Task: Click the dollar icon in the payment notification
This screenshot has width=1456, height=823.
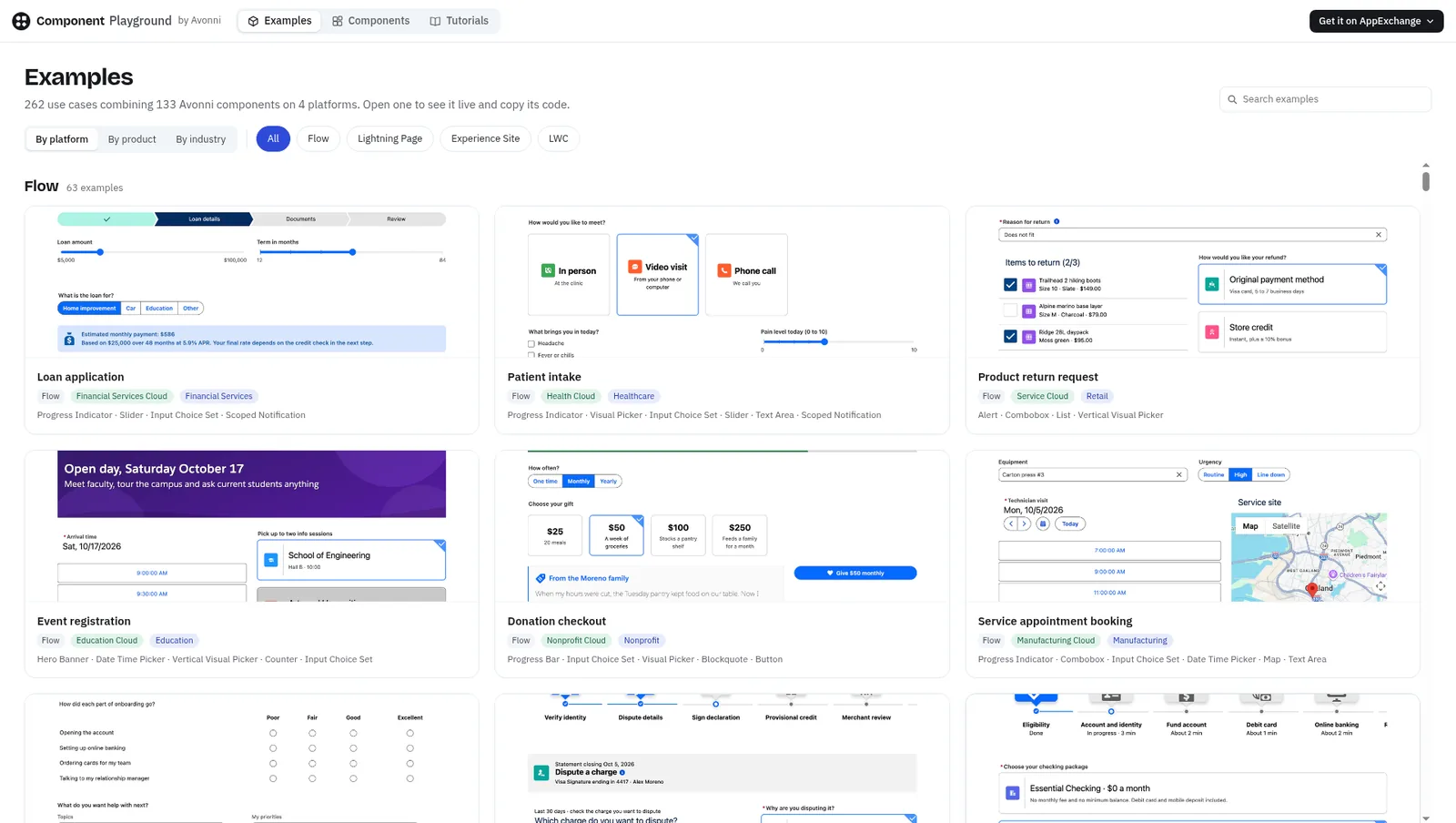Action: pyautogui.click(x=69, y=339)
